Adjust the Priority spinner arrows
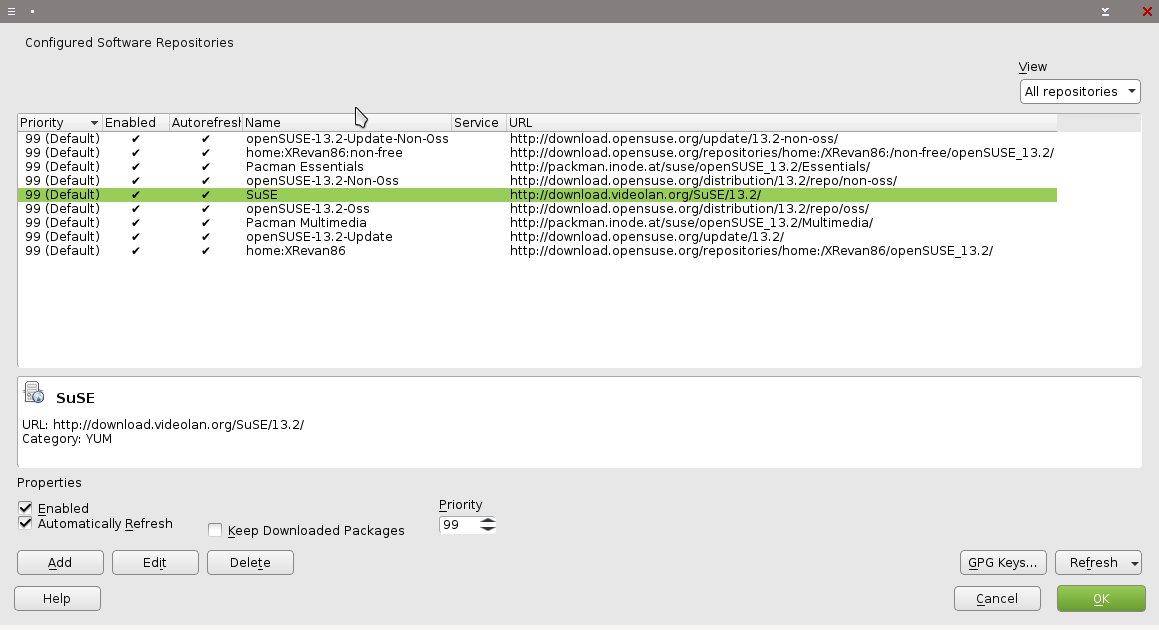Image resolution: width=1159 pixels, height=630 pixels. 487,524
